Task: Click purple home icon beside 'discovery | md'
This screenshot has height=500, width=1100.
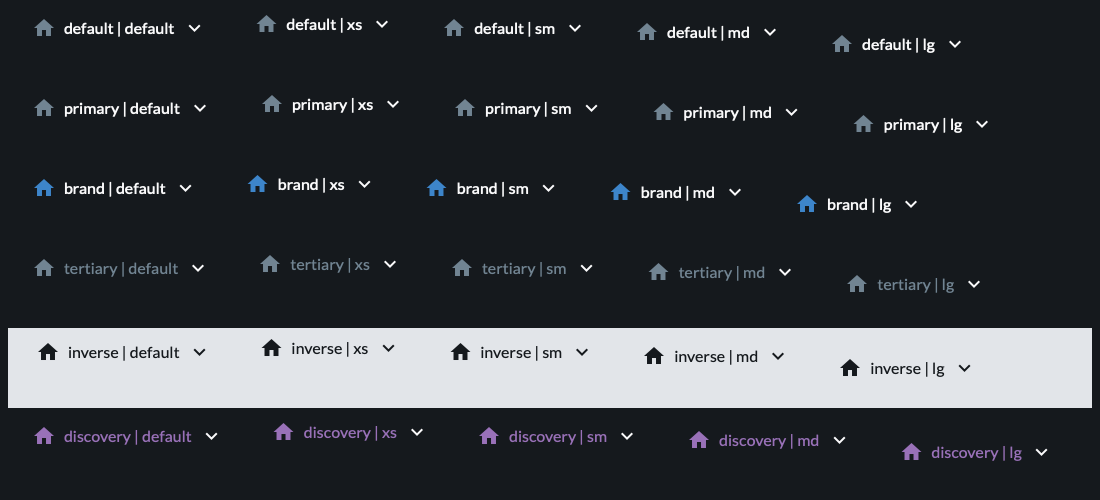Action: (x=699, y=440)
